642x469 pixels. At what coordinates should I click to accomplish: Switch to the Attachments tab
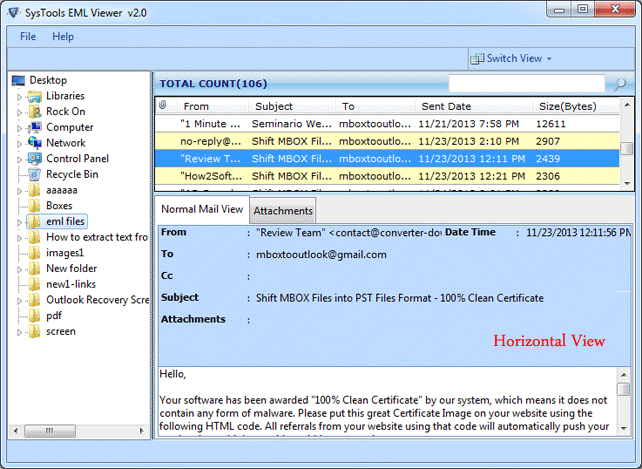(x=283, y=211)
